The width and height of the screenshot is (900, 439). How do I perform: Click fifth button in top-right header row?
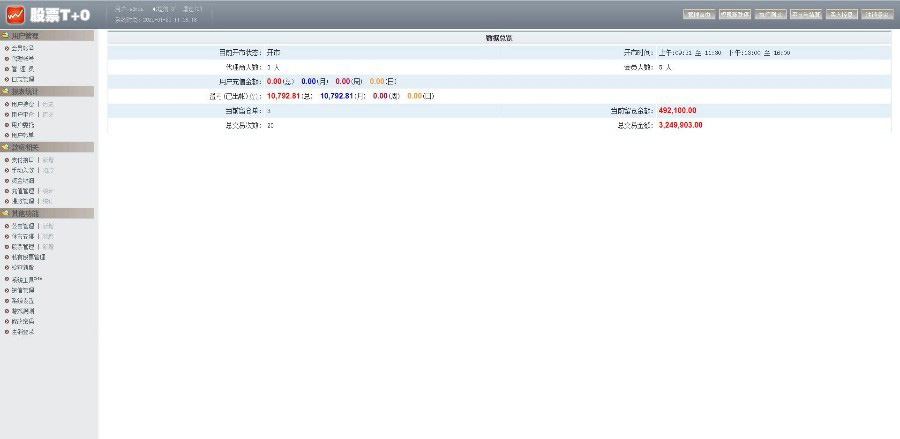pos(841,14)
